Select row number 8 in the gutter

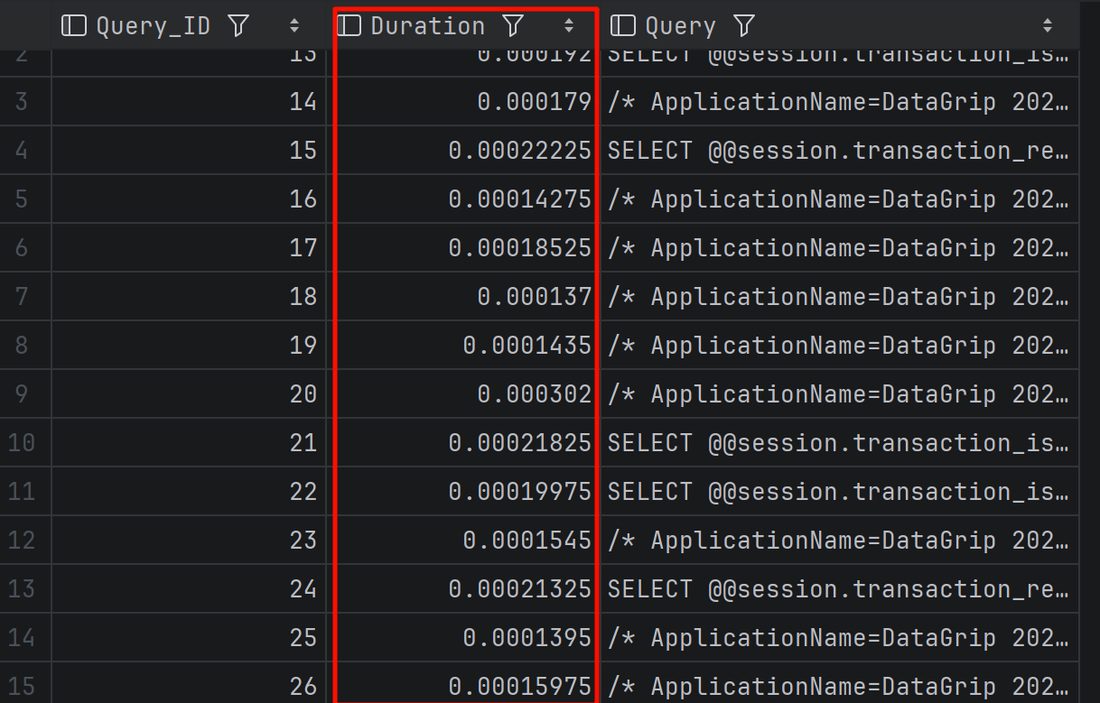click(x=22, y=345)
